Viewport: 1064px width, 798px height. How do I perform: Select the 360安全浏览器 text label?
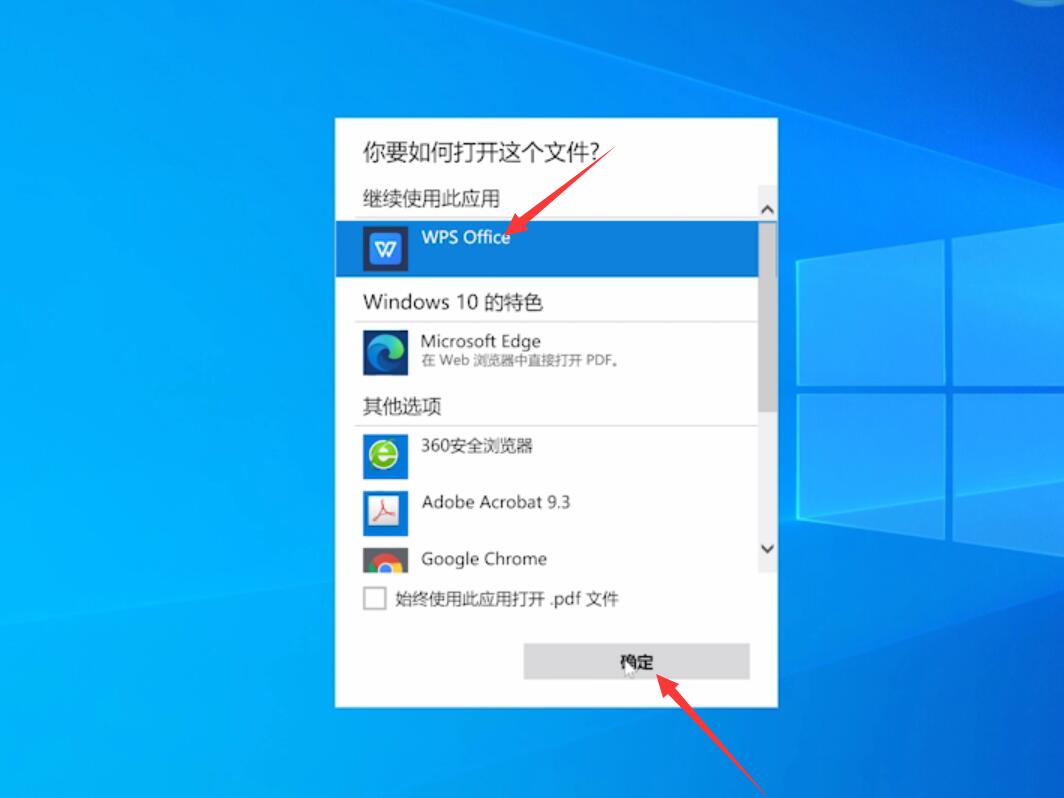tap(477, 446)
